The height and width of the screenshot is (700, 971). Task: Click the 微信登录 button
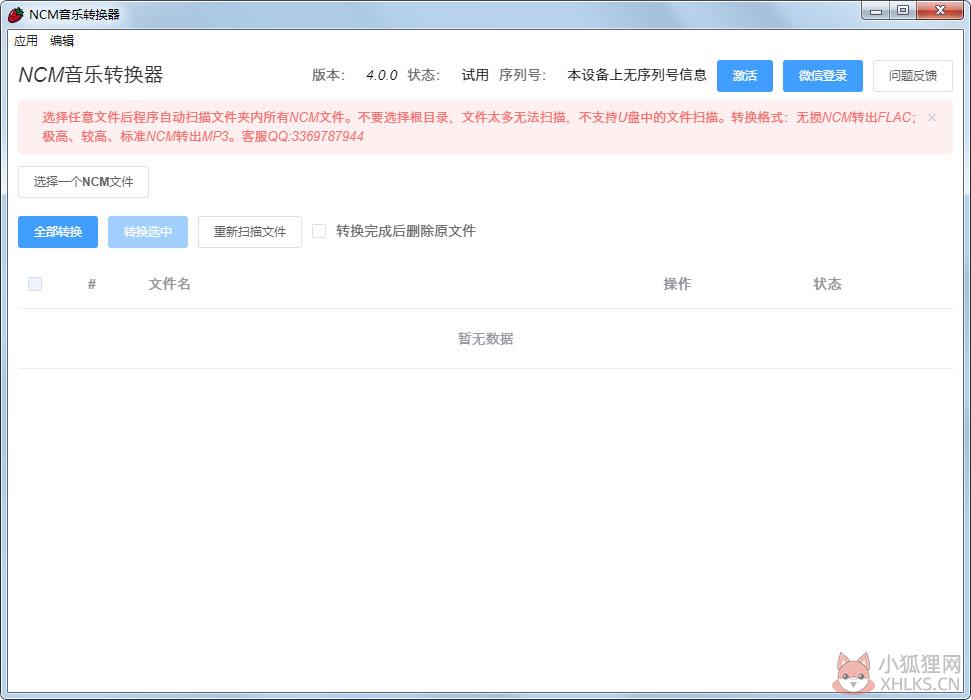click(822, 76)
